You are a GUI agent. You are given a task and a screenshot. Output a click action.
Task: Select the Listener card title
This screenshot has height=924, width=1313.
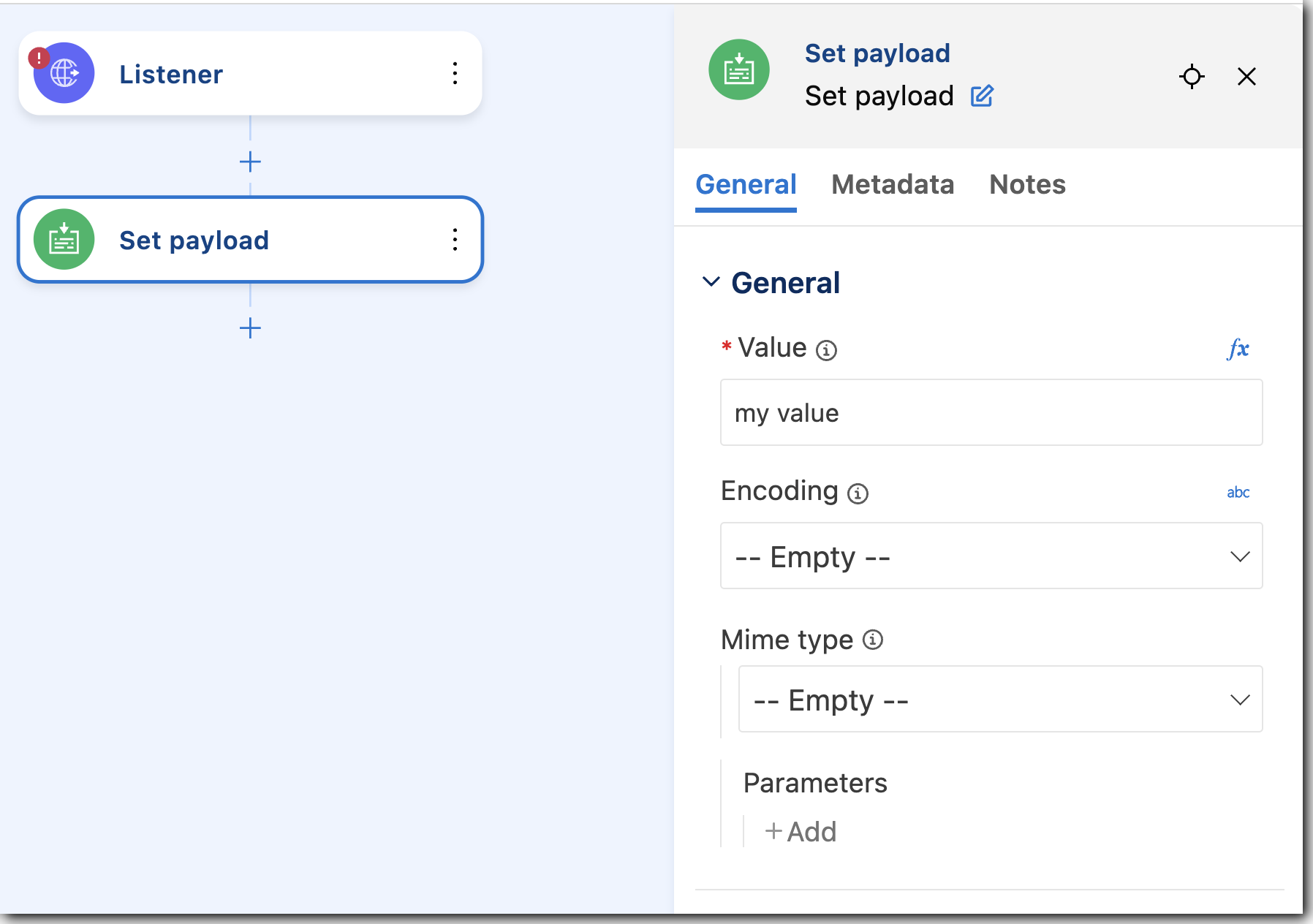click(171, 74)
